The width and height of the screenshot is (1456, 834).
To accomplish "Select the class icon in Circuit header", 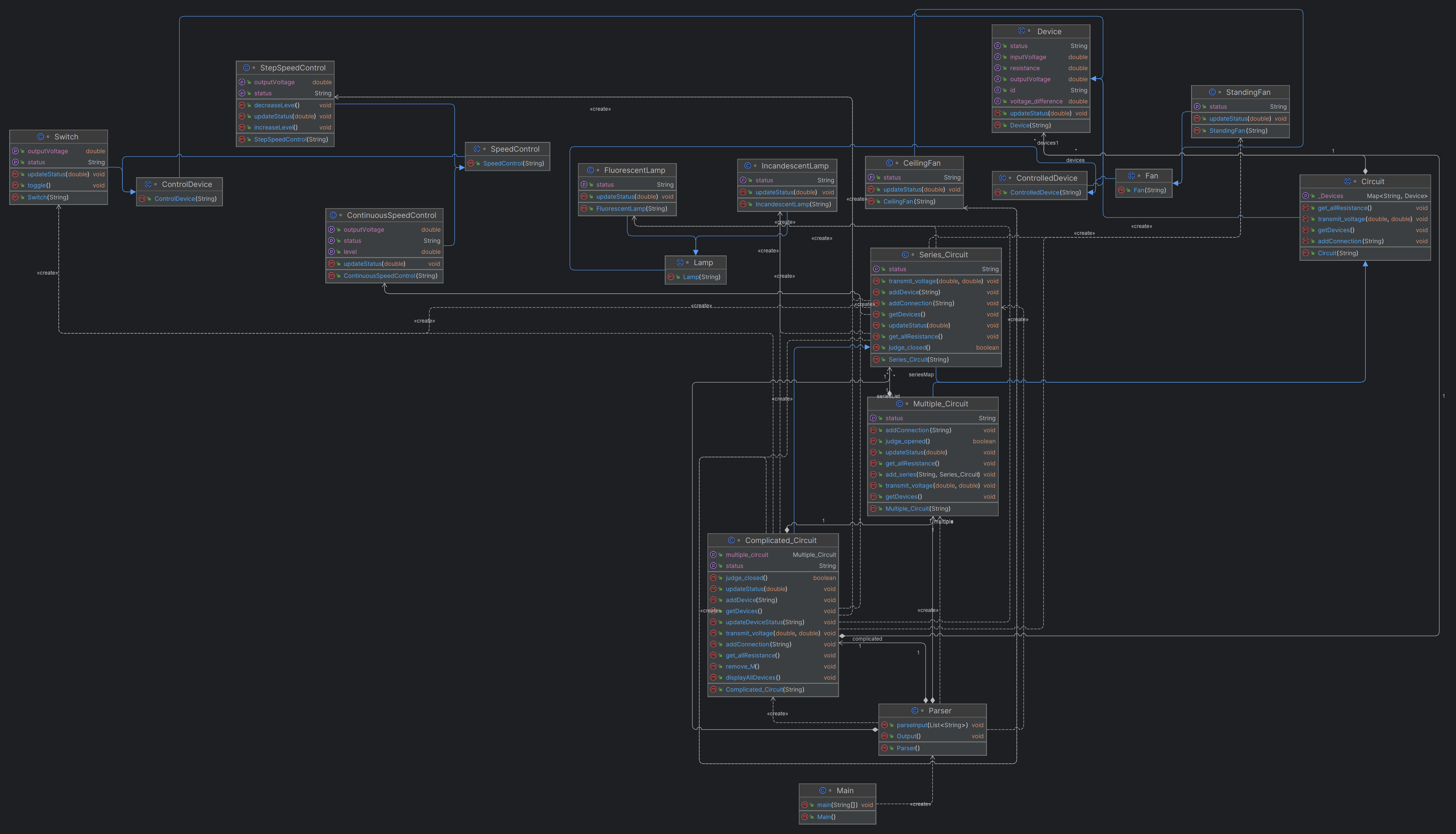I will [x=1347, y=182].
